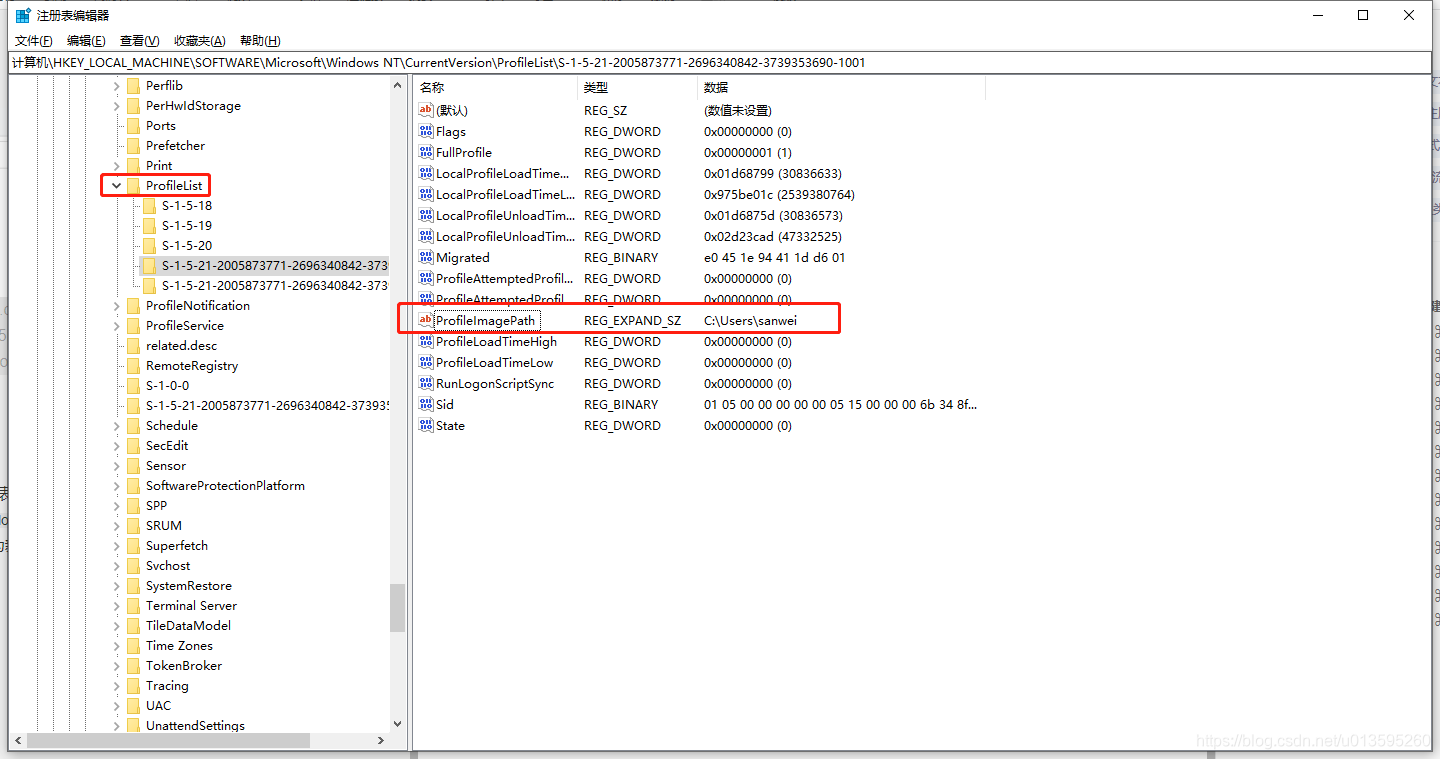Click the (默认) string value icon

pos(426,110)
